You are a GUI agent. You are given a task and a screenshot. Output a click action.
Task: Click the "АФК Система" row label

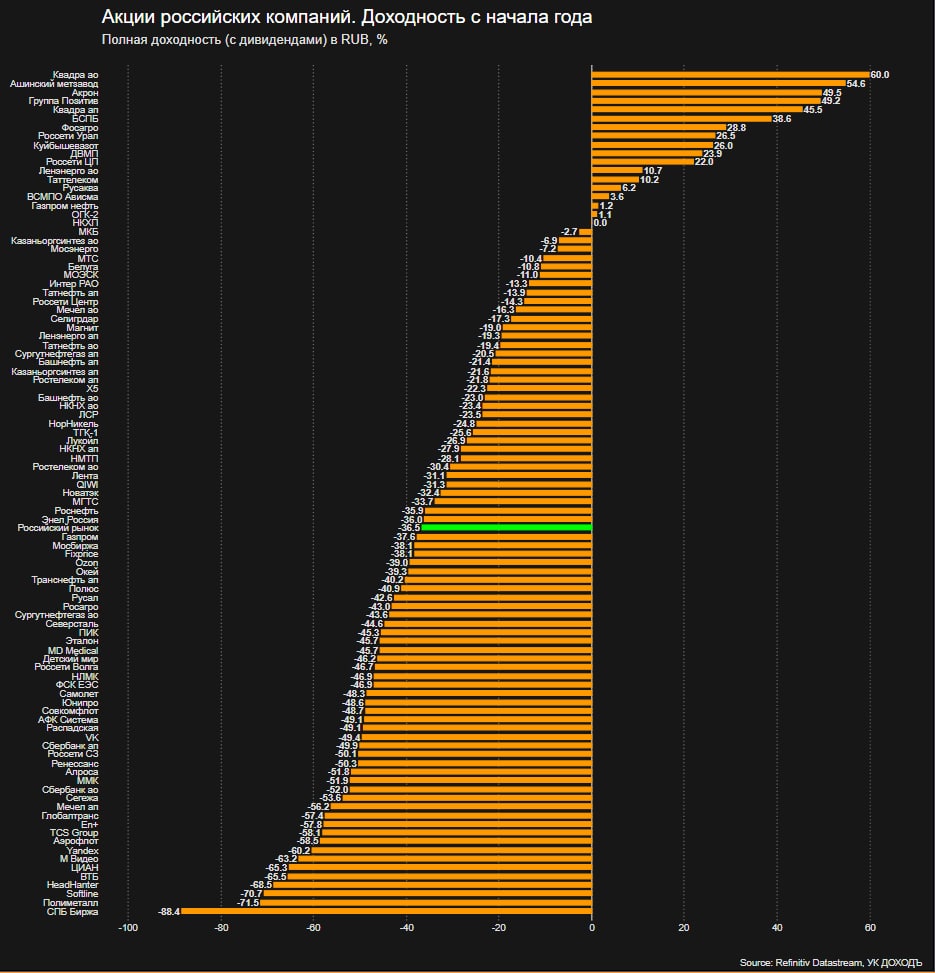click(68, 720)
